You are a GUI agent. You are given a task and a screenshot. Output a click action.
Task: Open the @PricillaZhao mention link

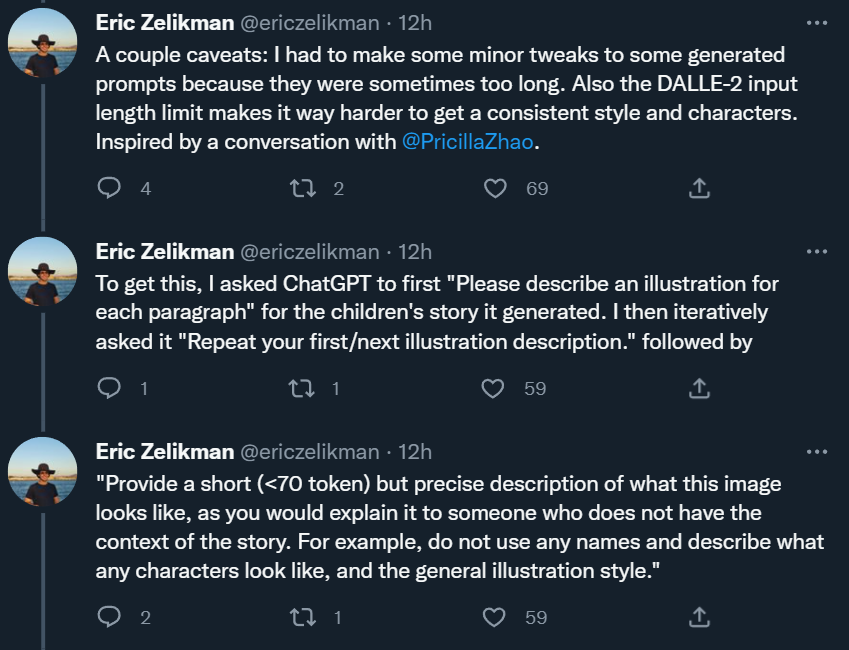point(469,142)
